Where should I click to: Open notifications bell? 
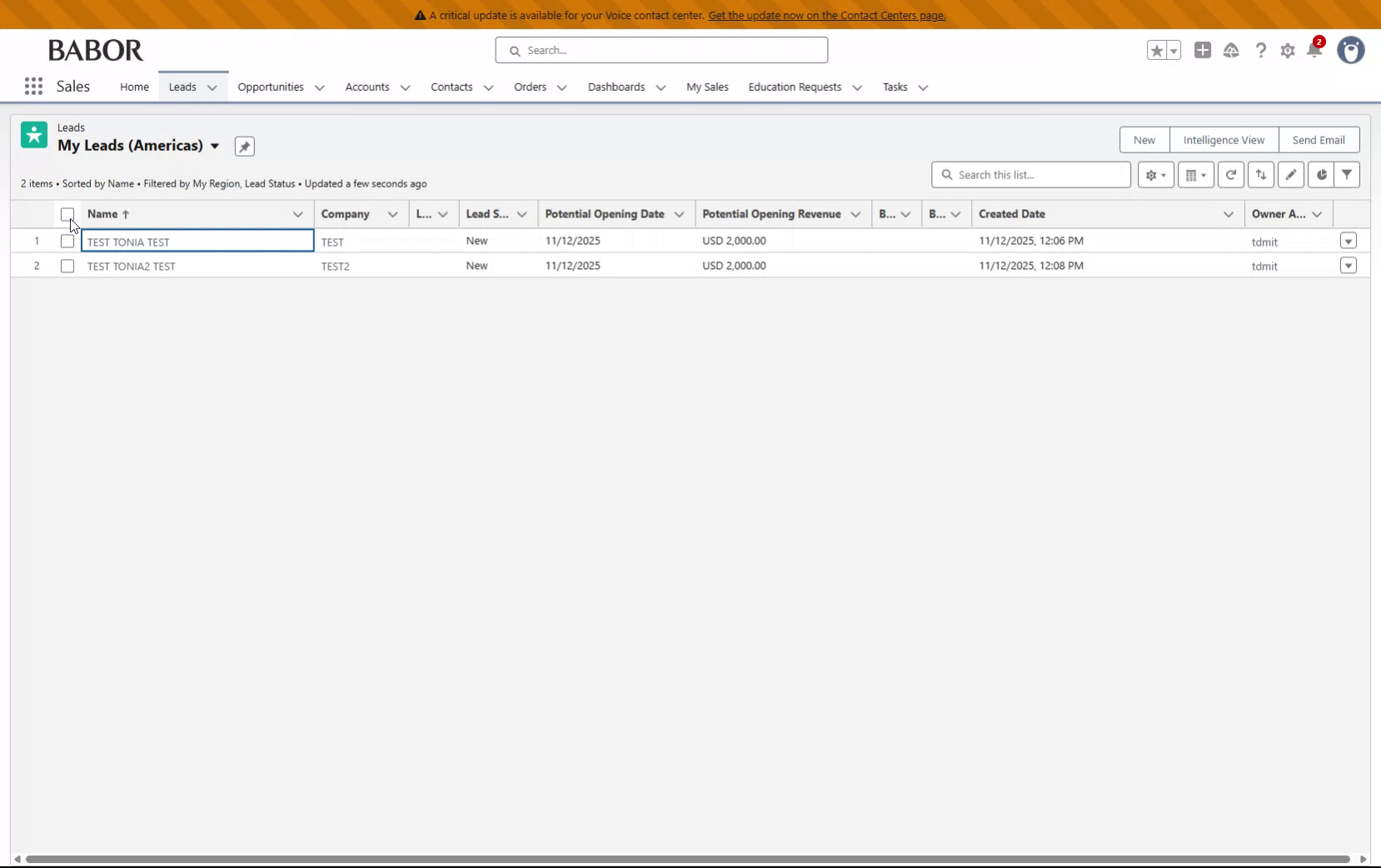coord(1314,50)
